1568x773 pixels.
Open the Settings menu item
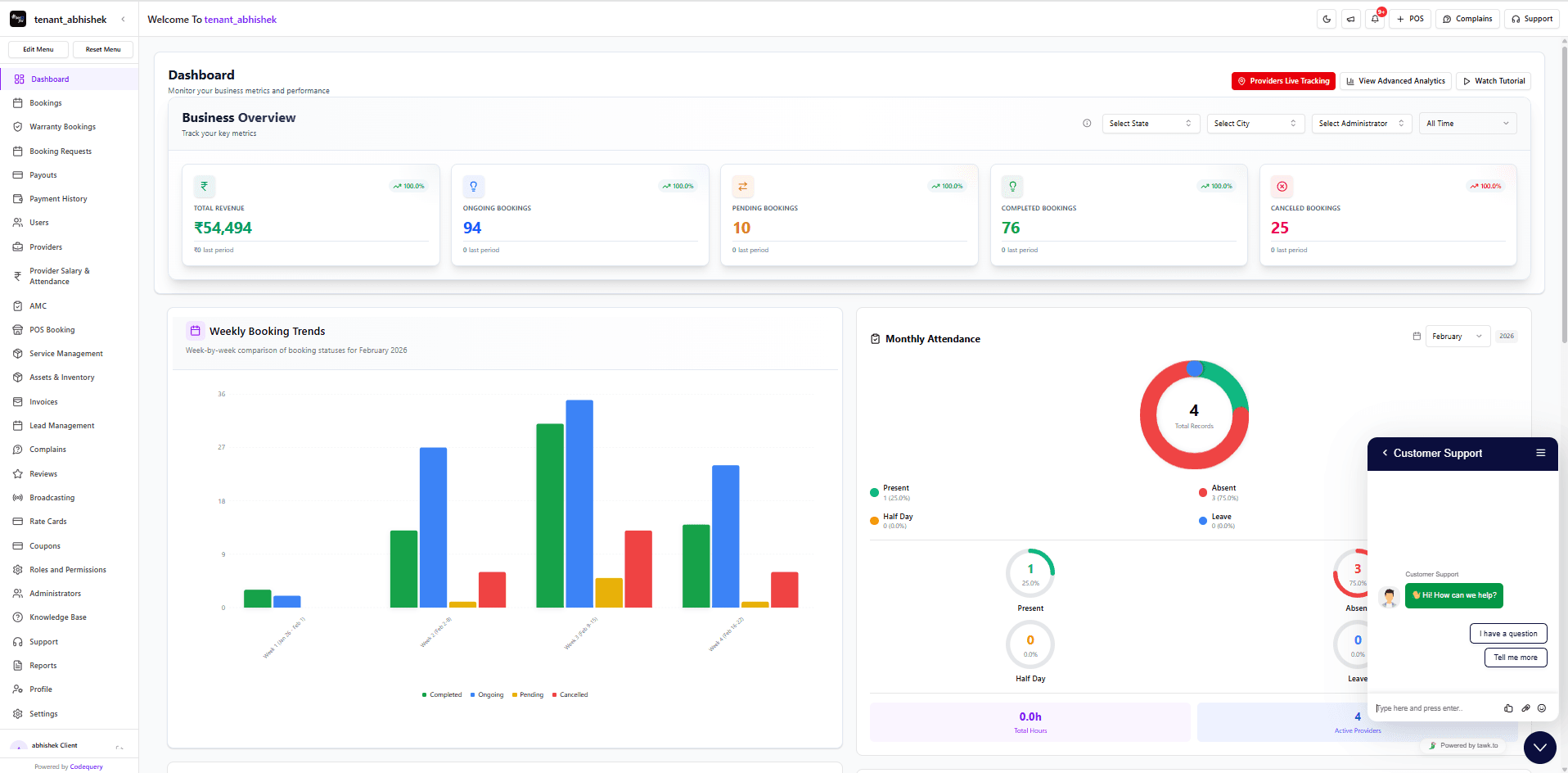[x=42, y=713]
